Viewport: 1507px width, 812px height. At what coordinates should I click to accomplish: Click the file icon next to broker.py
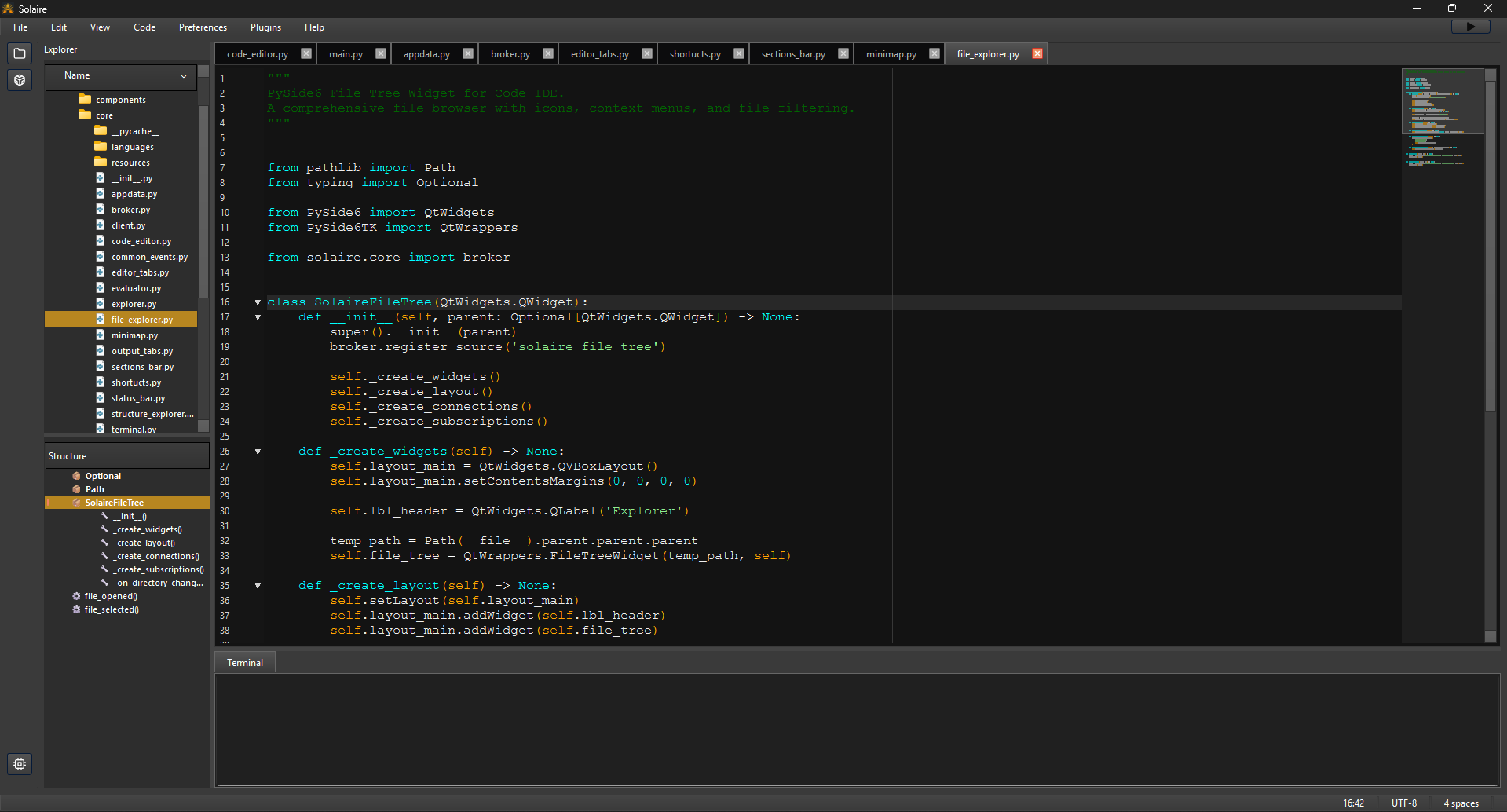coord(101,209)
